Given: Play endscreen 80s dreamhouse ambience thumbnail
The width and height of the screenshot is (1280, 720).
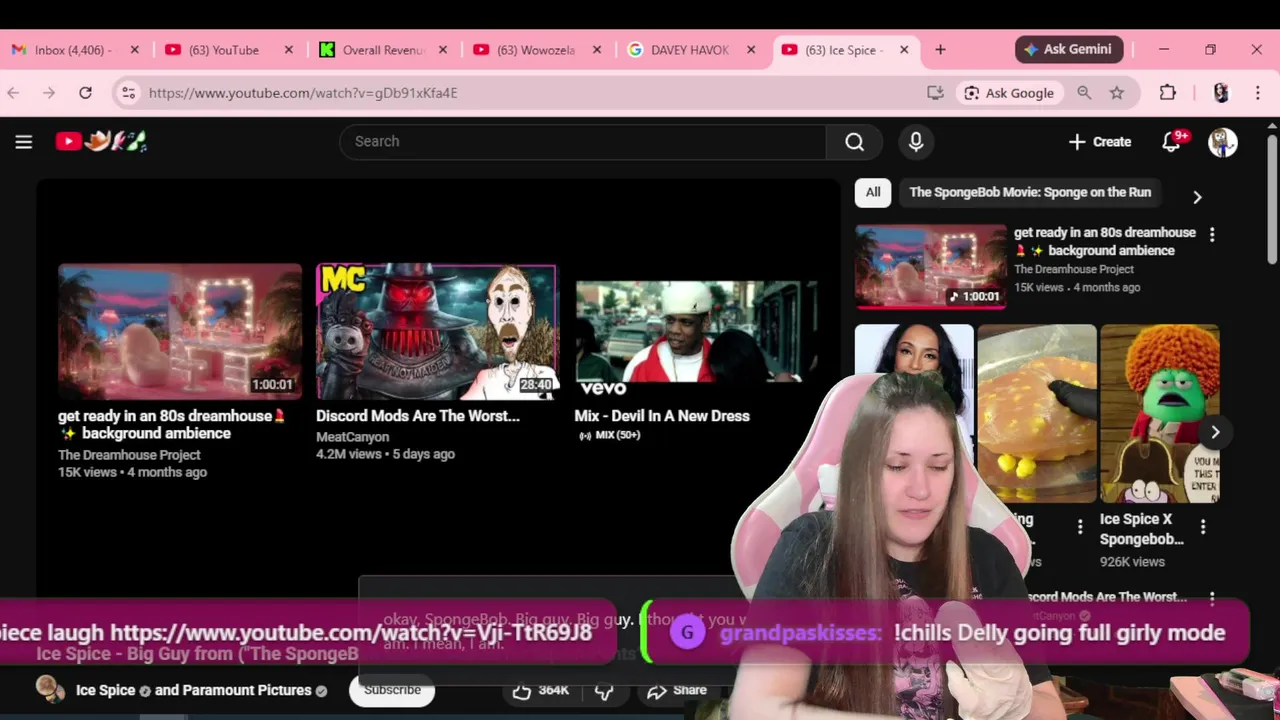Looking at the screenshot, I should (180, 332).
